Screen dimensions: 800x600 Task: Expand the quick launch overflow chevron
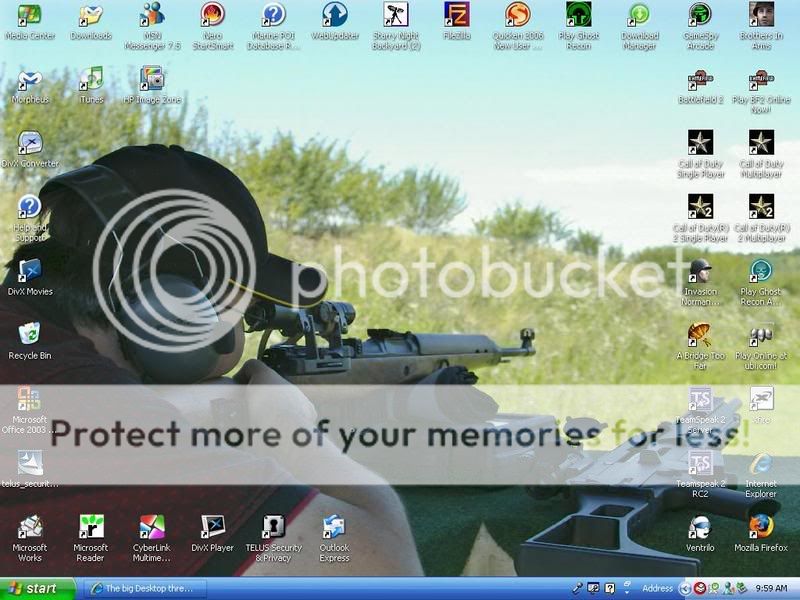(x=626, y=592)
